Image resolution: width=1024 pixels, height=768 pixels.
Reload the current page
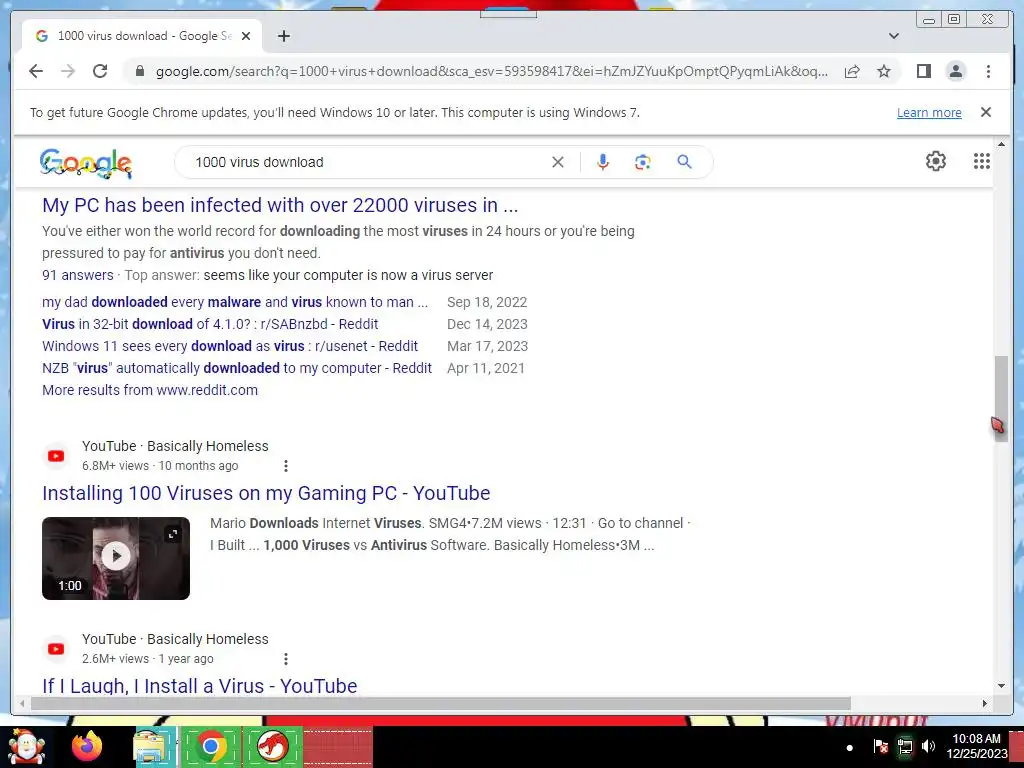(x=100, y=71)
